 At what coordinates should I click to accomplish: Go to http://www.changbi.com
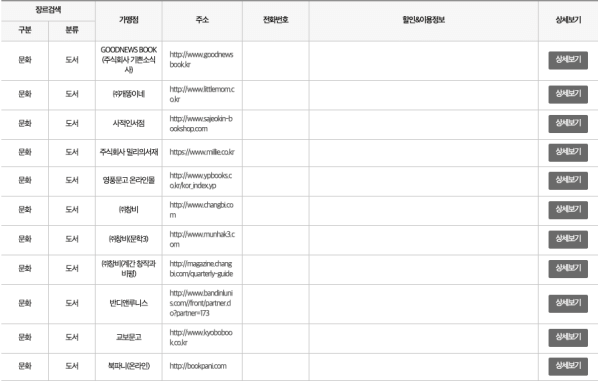click(201, 210)
